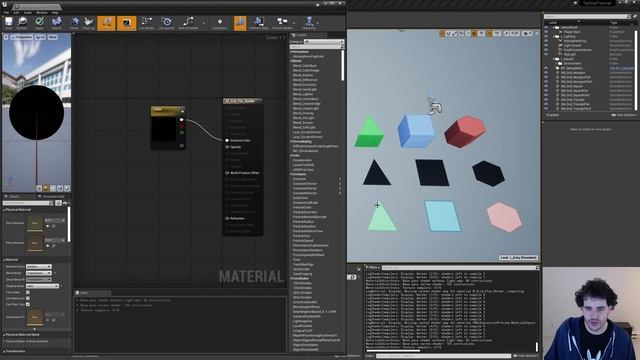Open the Filters dropdown in Output Log
Screen dimensions: 640x360
tap(372, 268)
